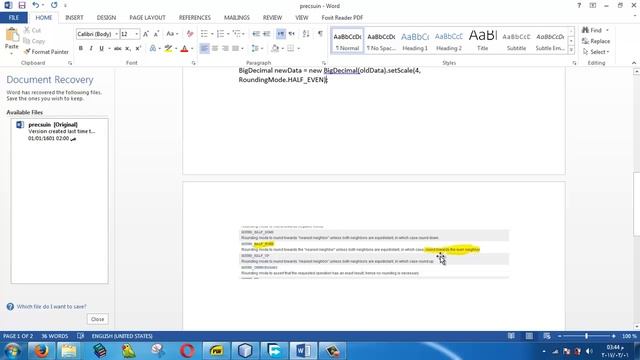Toggle left-to-right text direction
This screenshot has width=640, height=360.
tap(281, 34)
